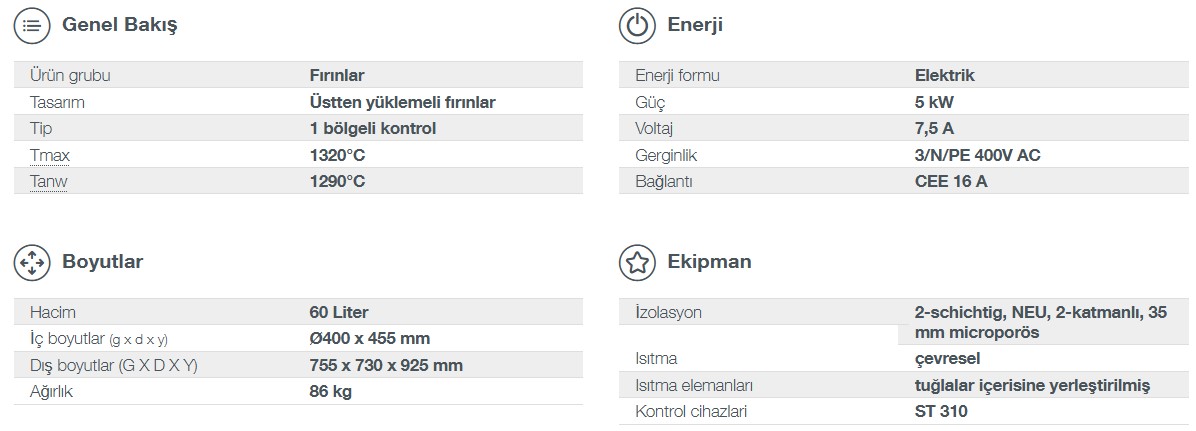Select the Ekipman section heading
This screenshot has width=1196, height=431.
709,262
